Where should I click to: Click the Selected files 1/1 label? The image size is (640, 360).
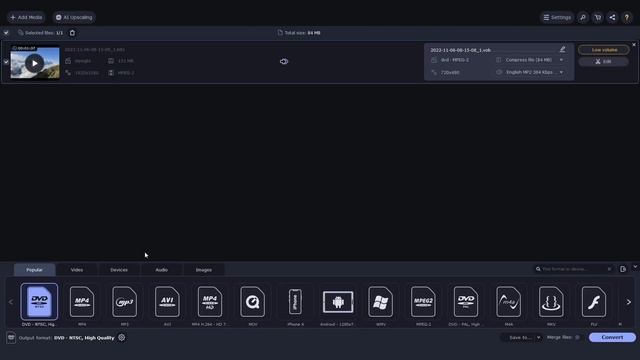(44, 33)
